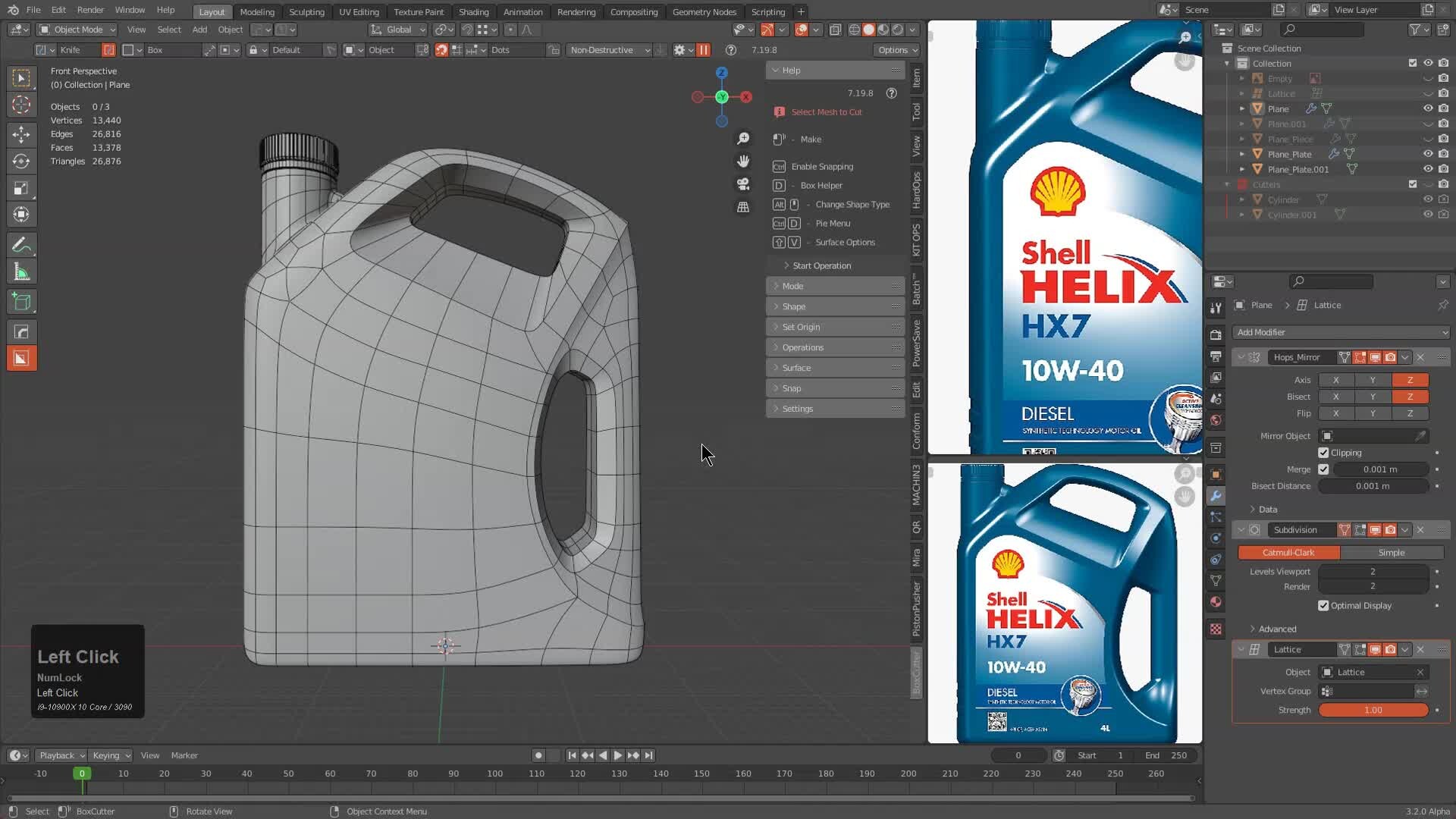This screenshot has height=819, width=1456.
Task: Select Simple subdivision type
Action: [x=1391, y=553]
